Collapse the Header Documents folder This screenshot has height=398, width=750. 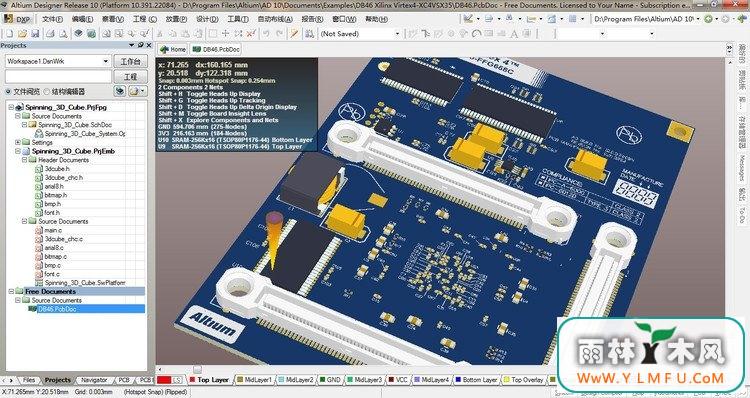24,160
